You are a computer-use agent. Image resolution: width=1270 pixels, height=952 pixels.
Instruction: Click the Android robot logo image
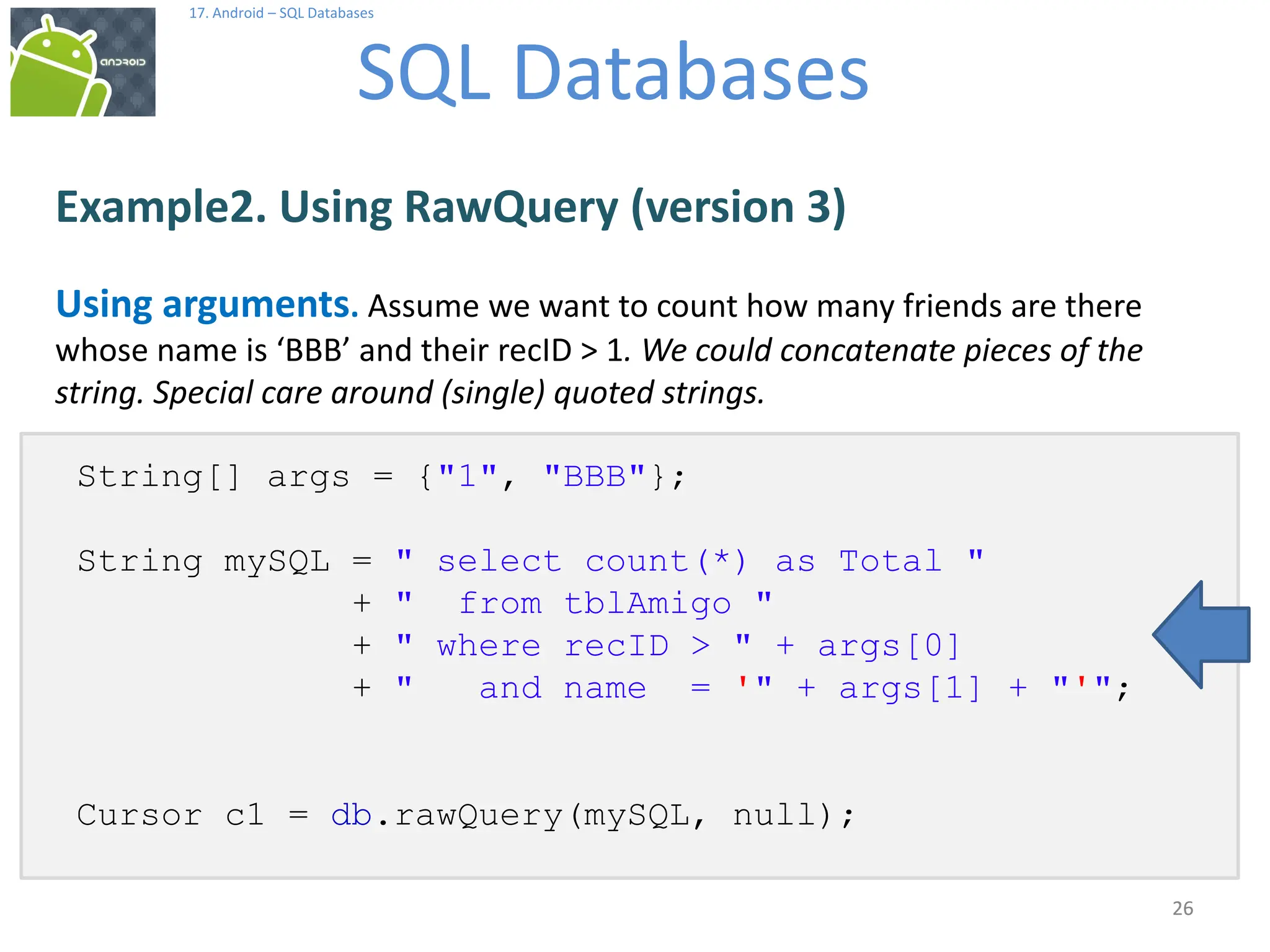point(83,62)
